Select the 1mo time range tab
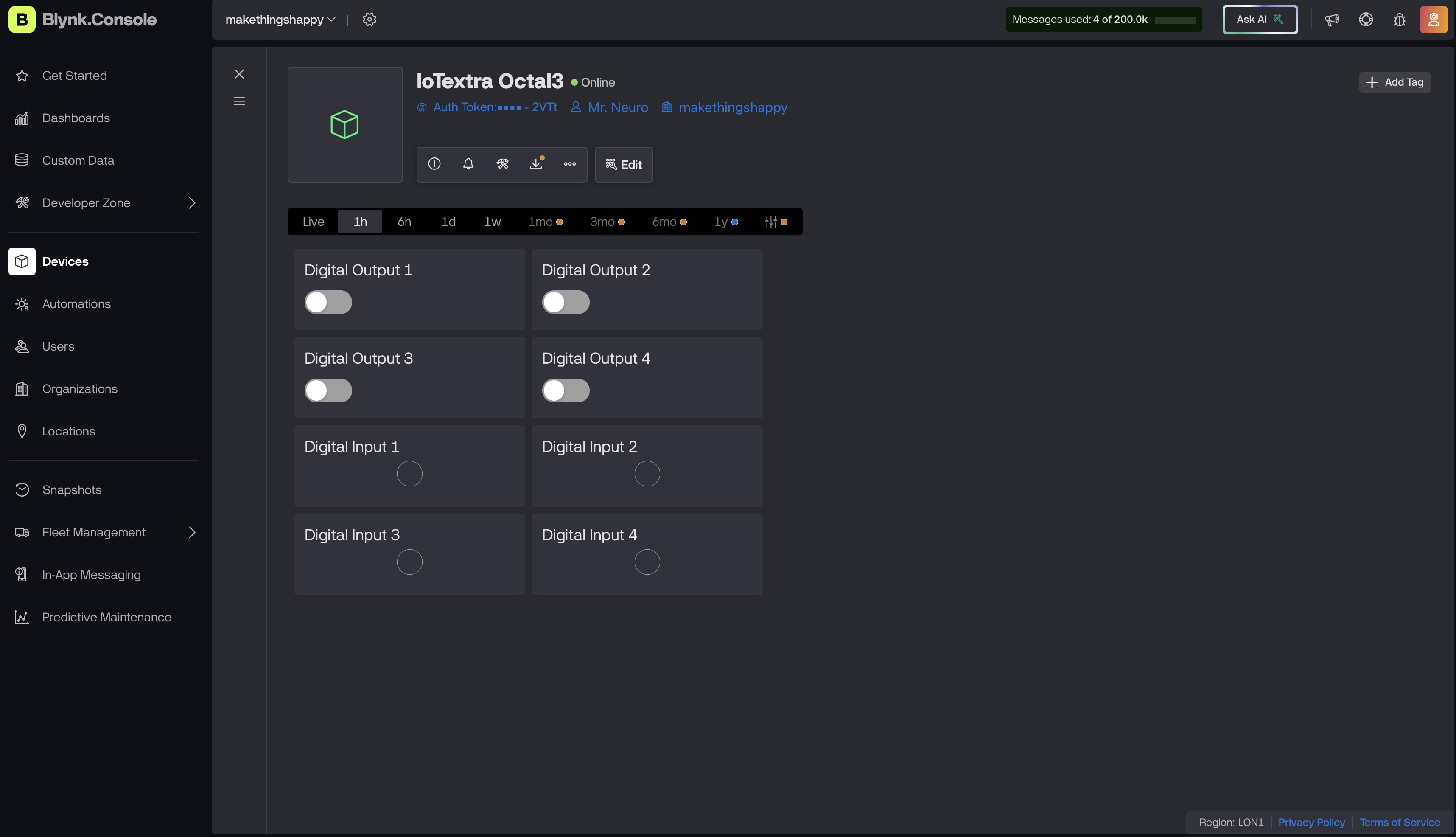Screen dimensions: 1456x837 545,222
